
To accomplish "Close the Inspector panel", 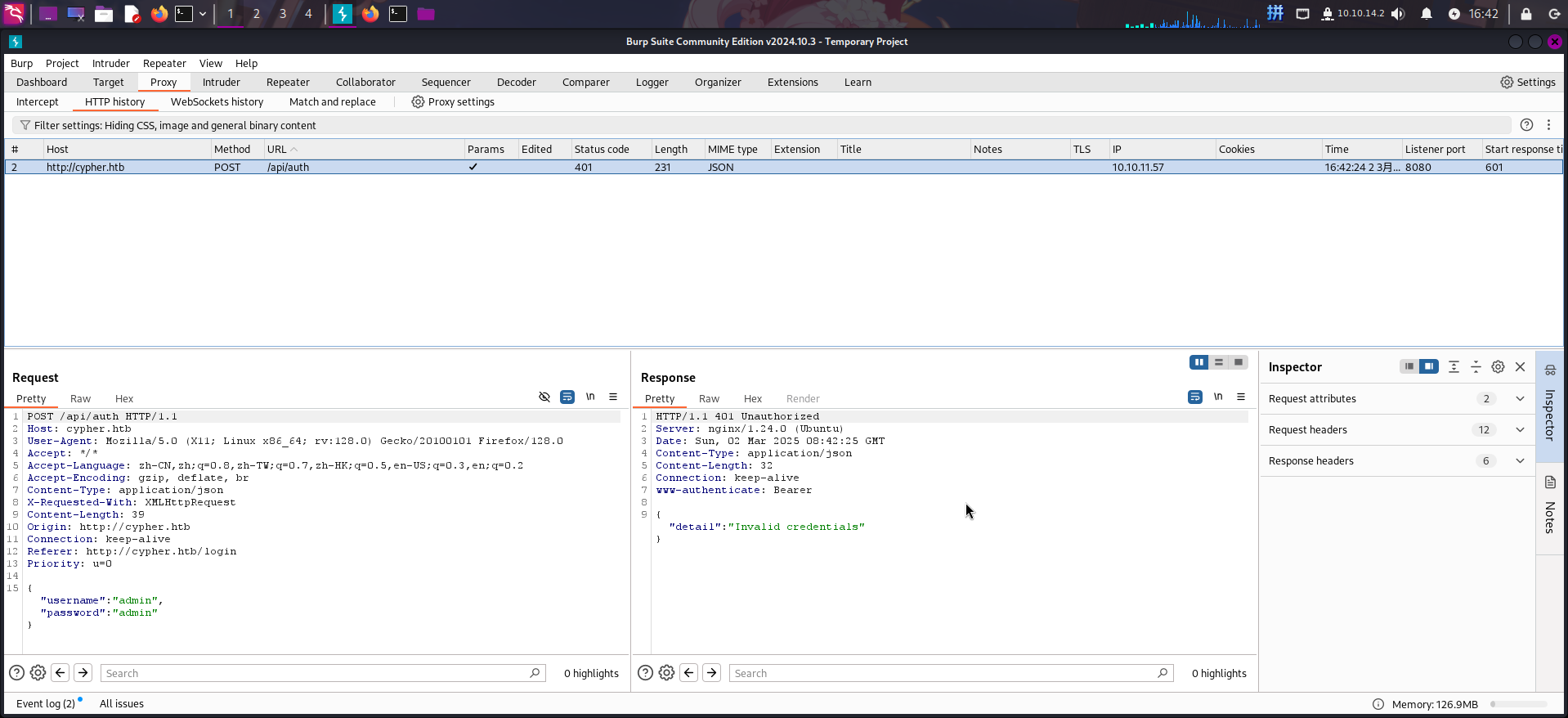I will coord(1520,367).
